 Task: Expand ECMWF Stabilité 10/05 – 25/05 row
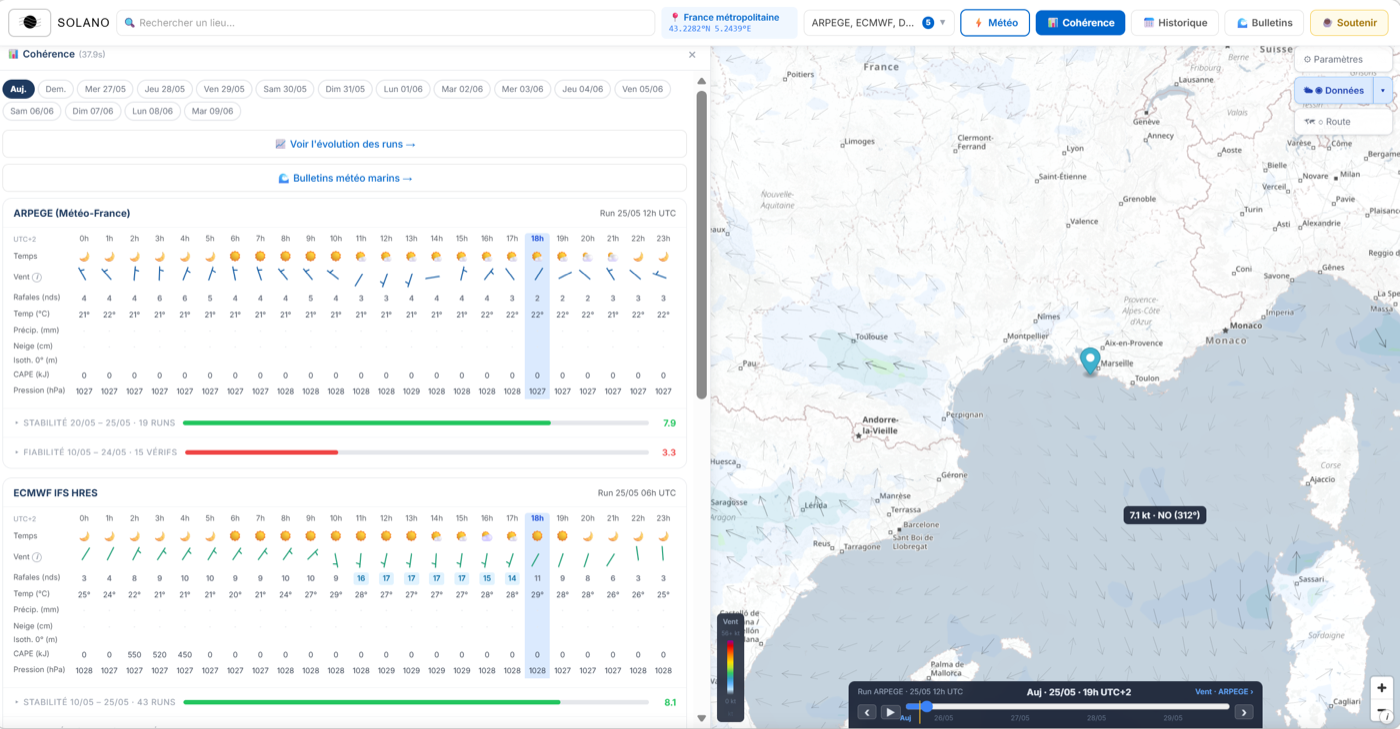coord(345,702)
